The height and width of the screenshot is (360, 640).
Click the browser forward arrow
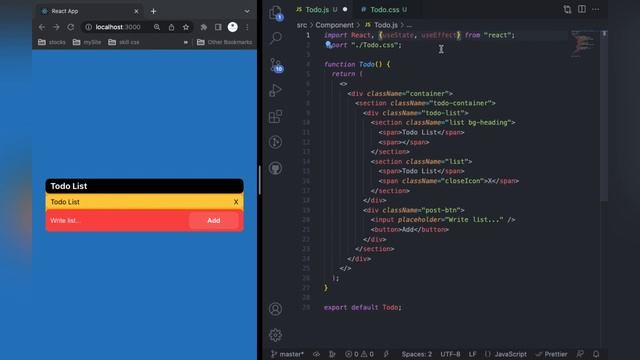56,27
